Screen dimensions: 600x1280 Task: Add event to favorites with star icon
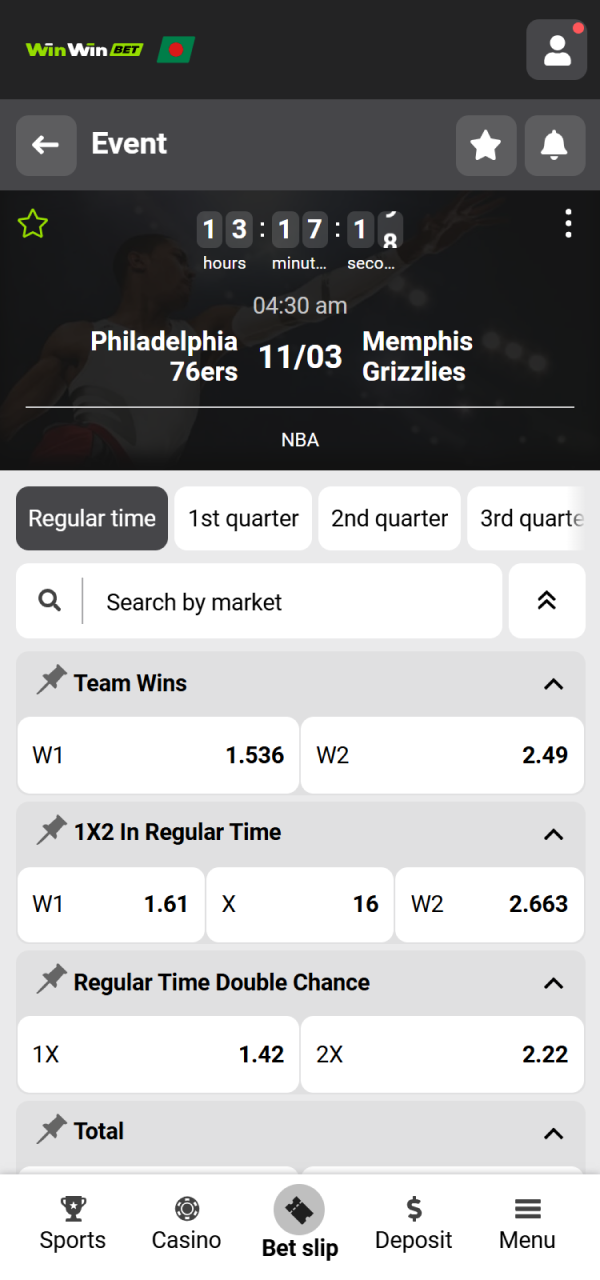click(x=486, y=145)
